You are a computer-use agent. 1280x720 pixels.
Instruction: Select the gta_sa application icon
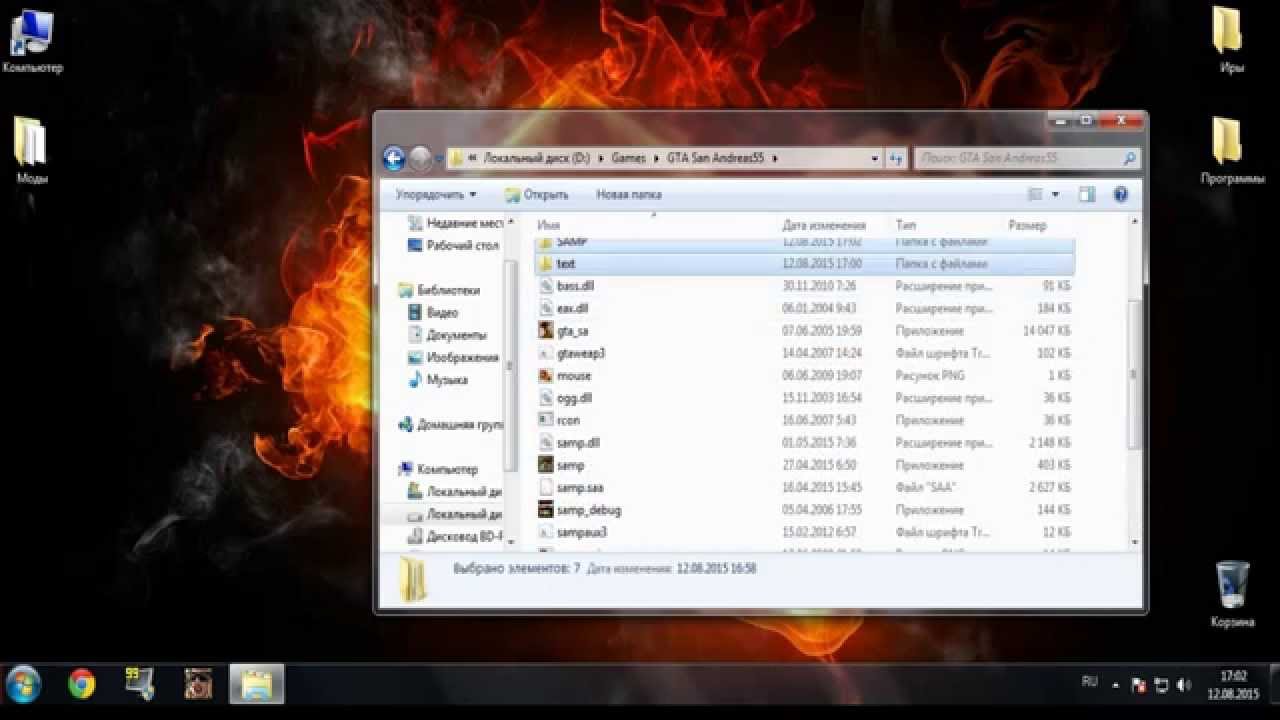click(546, 331)
